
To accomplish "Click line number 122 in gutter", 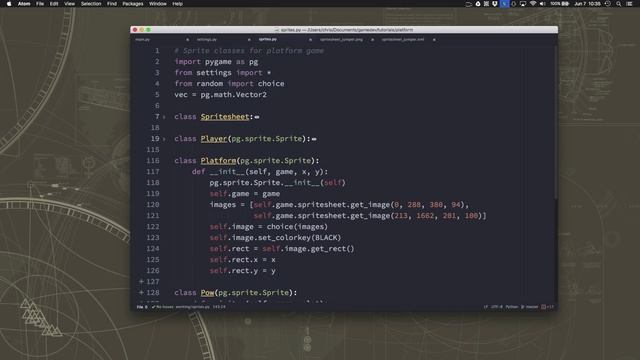I will [153, 227].
